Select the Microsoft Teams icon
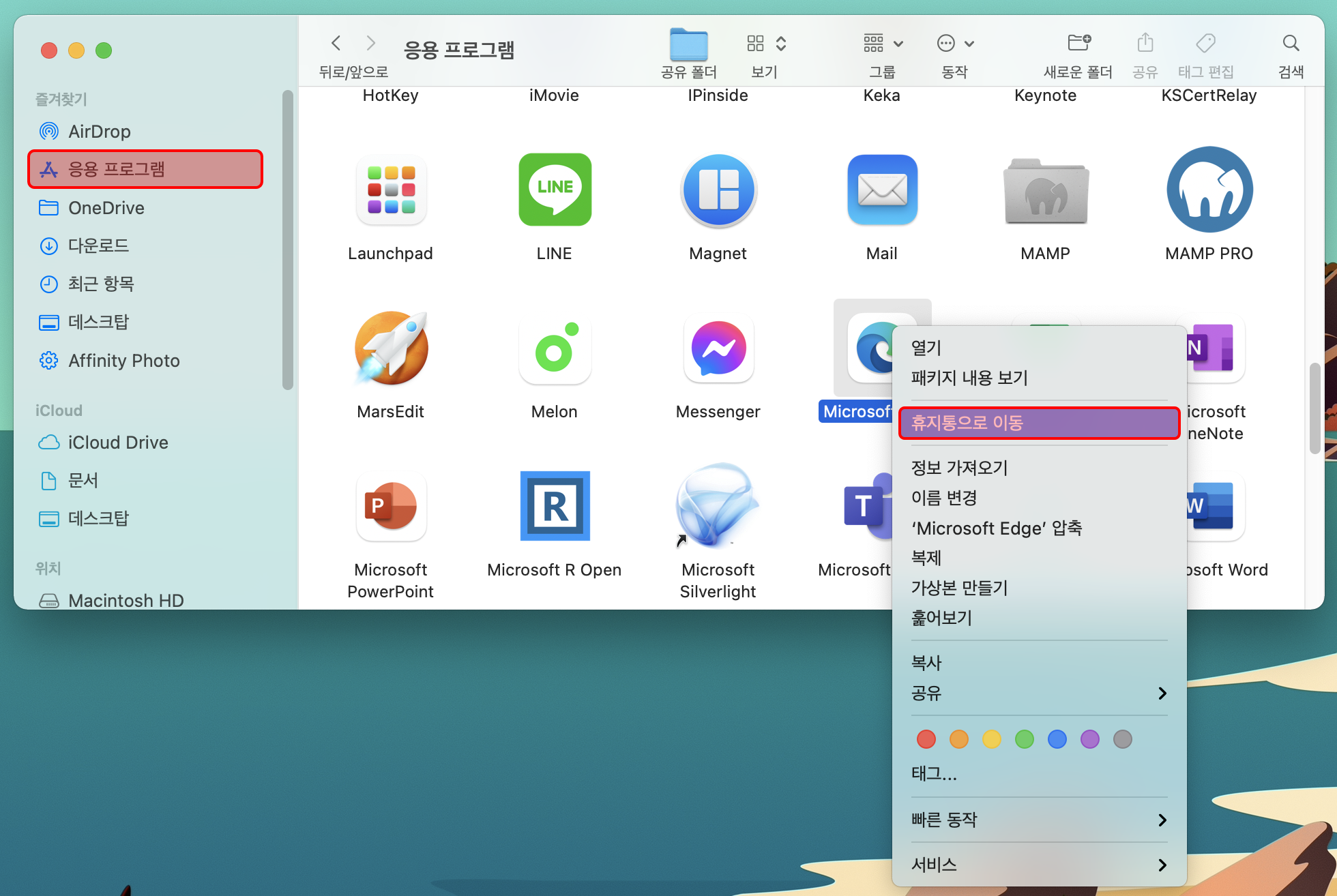The image size is (1337, 896). click(x=868, y=507)
